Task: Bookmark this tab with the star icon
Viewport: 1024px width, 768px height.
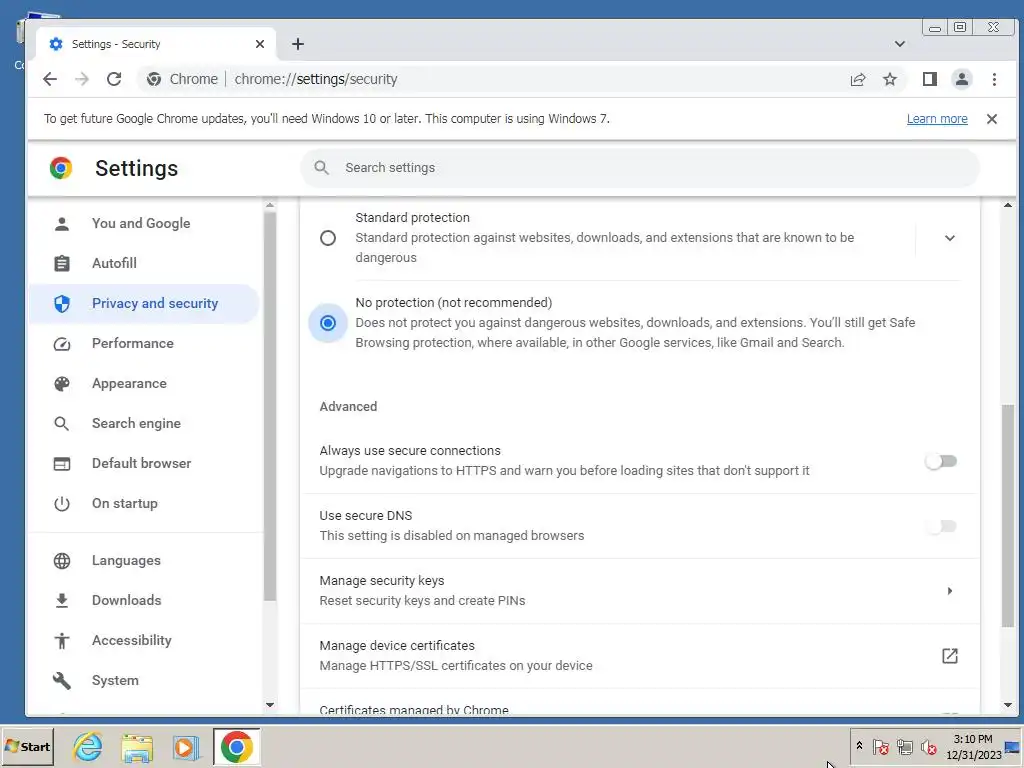Action: (x=889, y=79)
